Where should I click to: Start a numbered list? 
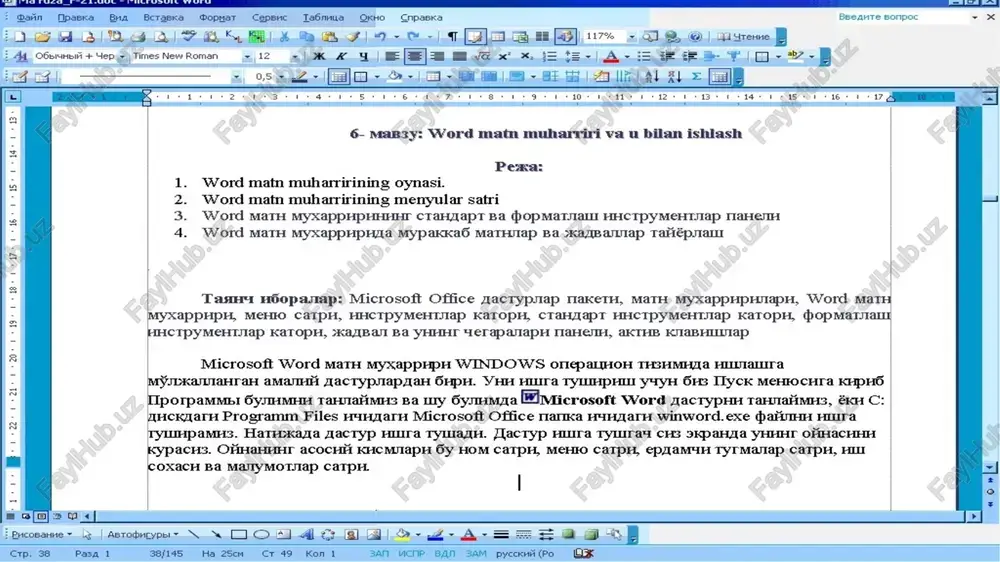(549, 57)
